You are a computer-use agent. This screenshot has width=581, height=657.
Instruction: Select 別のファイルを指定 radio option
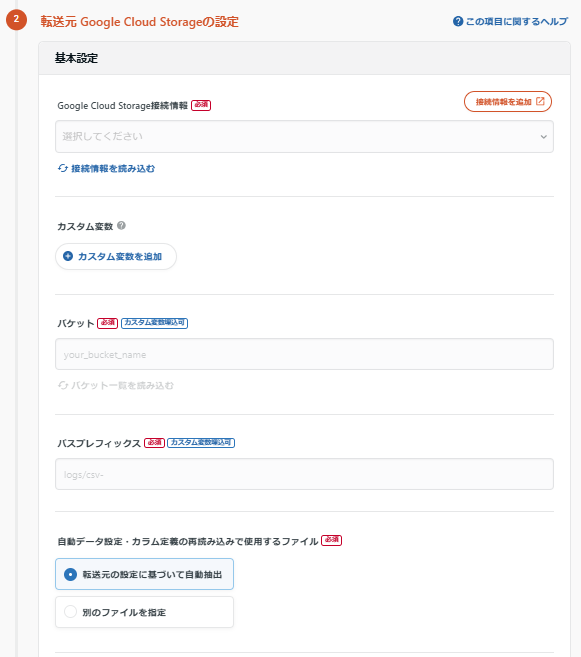[x=145, y=612]
